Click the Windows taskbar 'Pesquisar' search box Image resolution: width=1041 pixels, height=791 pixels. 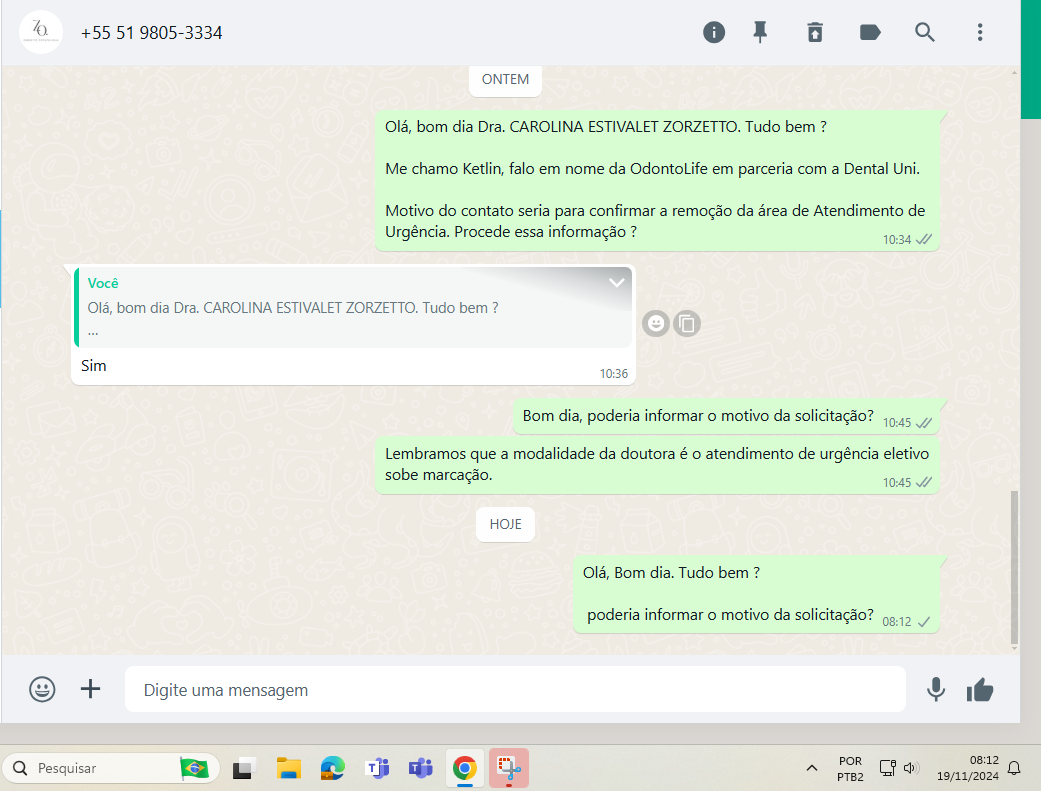tap(111, 768)
